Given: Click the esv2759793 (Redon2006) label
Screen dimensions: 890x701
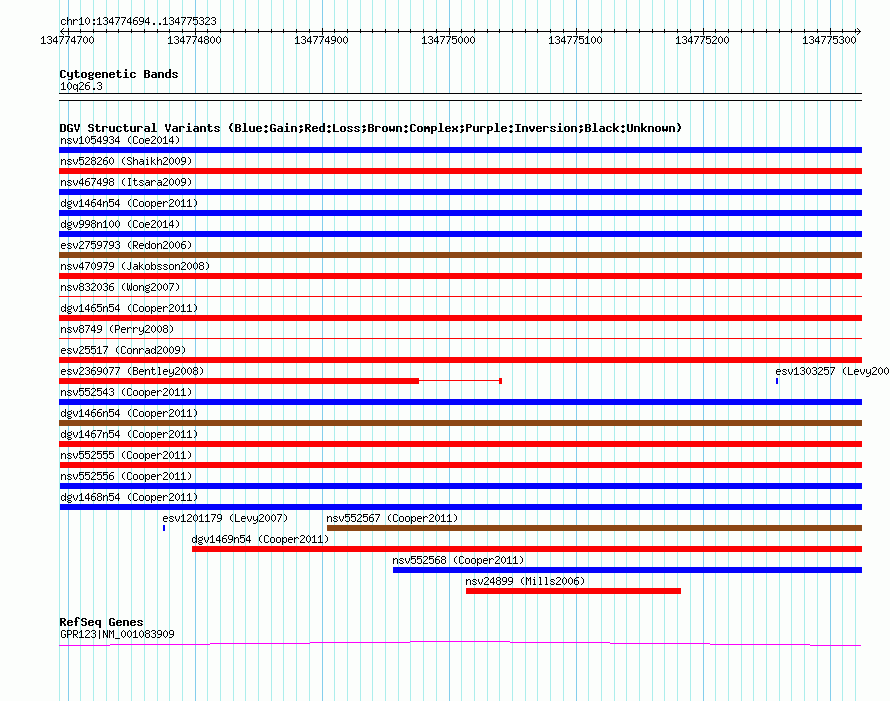Looking at the screenshot, I should coord(126,245).
